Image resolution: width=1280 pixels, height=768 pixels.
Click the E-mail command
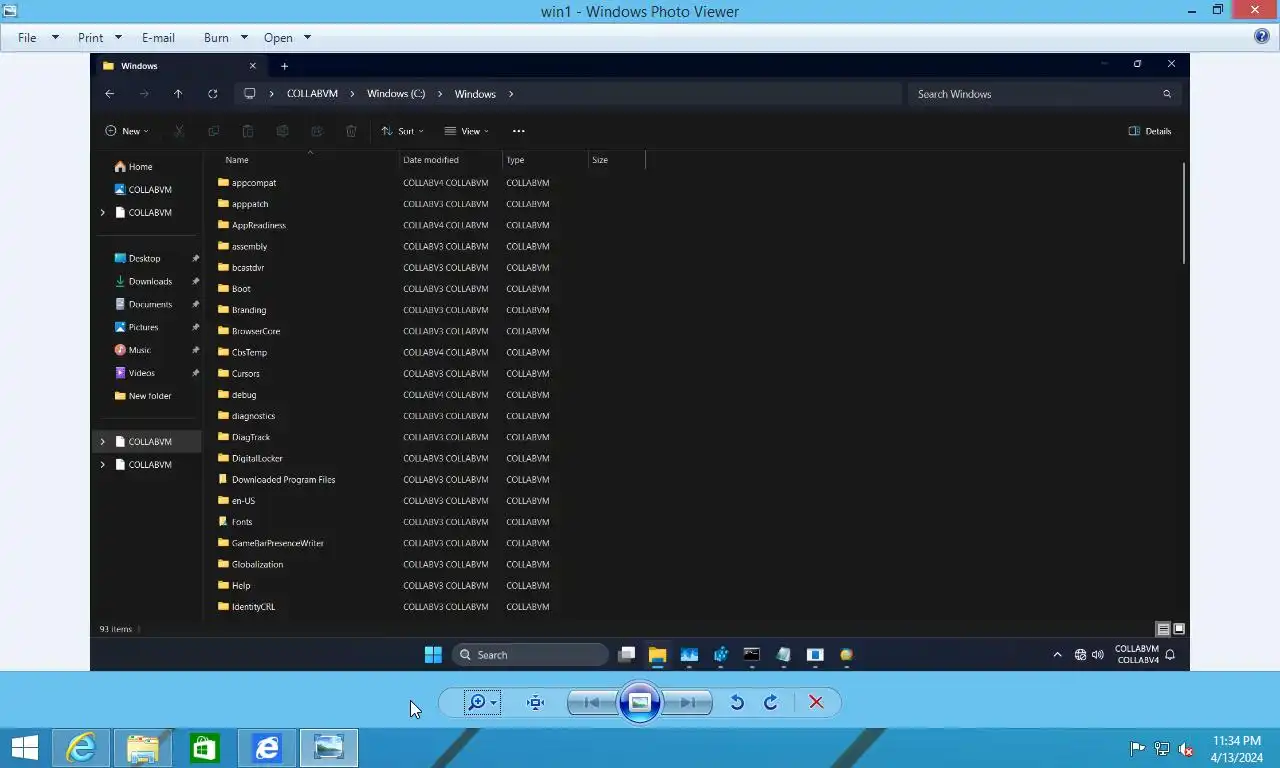[x=158, y=37]
